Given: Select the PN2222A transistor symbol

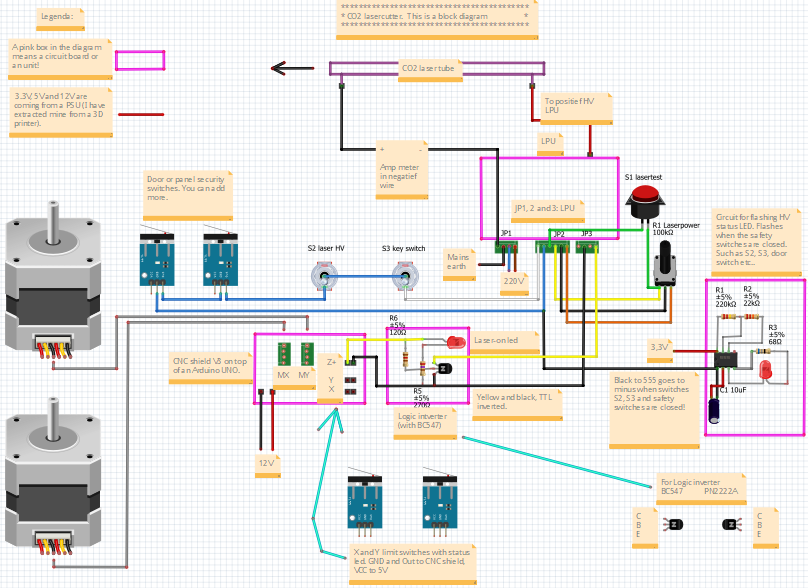Looking at the screenshot, I should [730, 524].
